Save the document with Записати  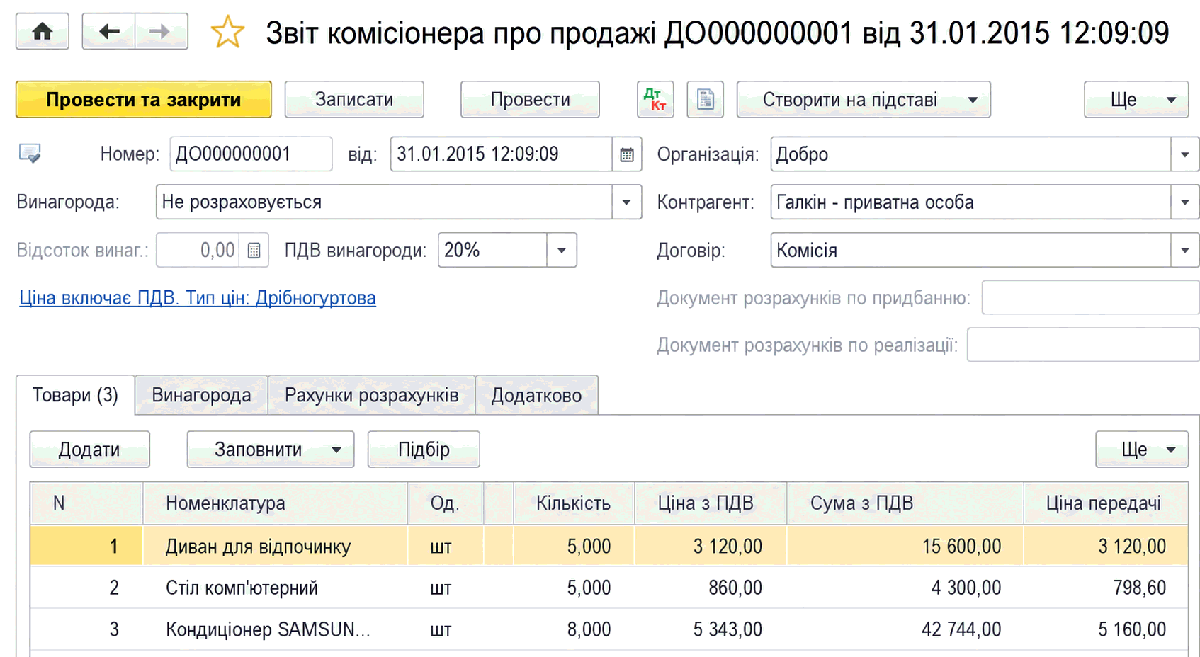(354, 100)
